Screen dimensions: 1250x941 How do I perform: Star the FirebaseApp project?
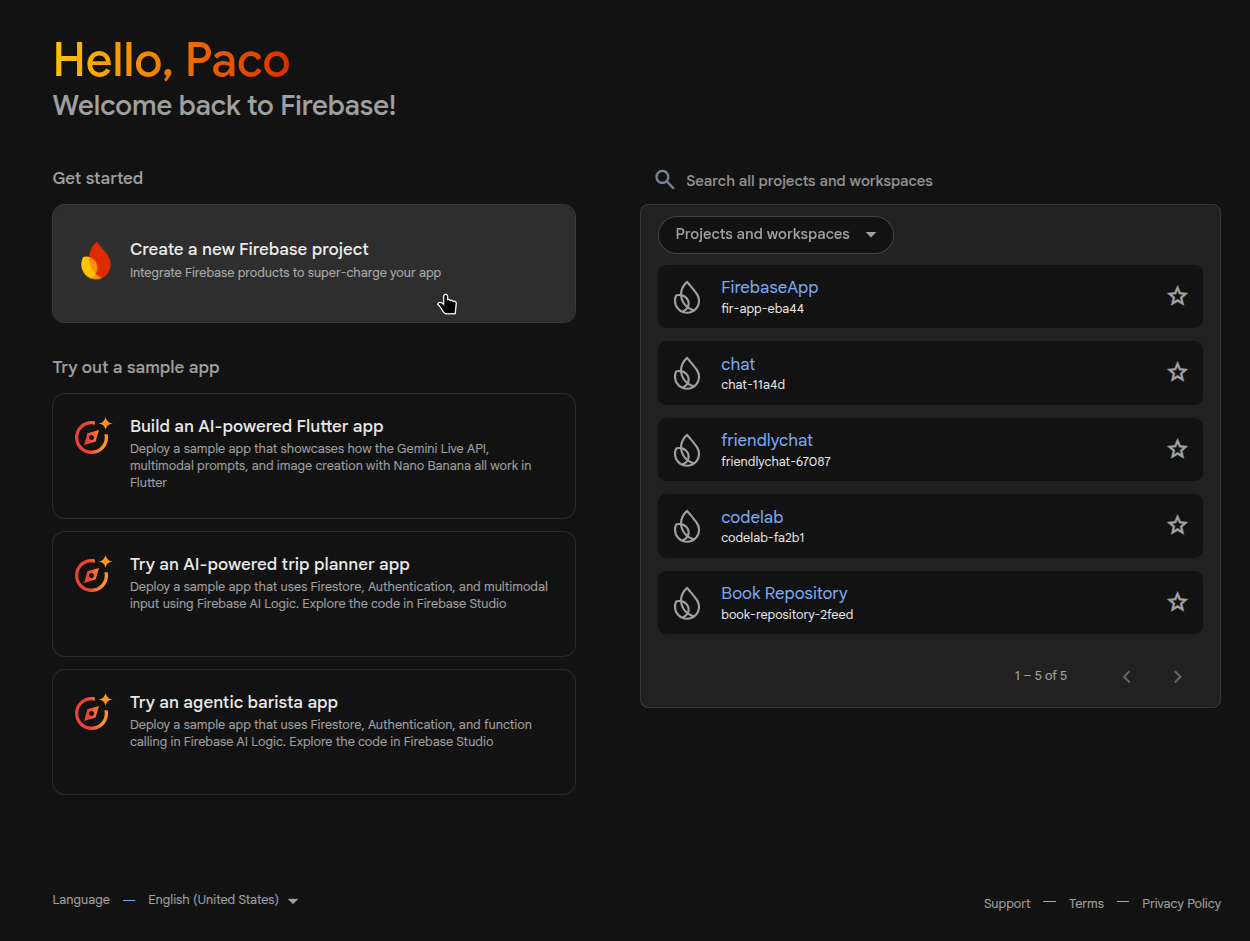click(1177, 296)
